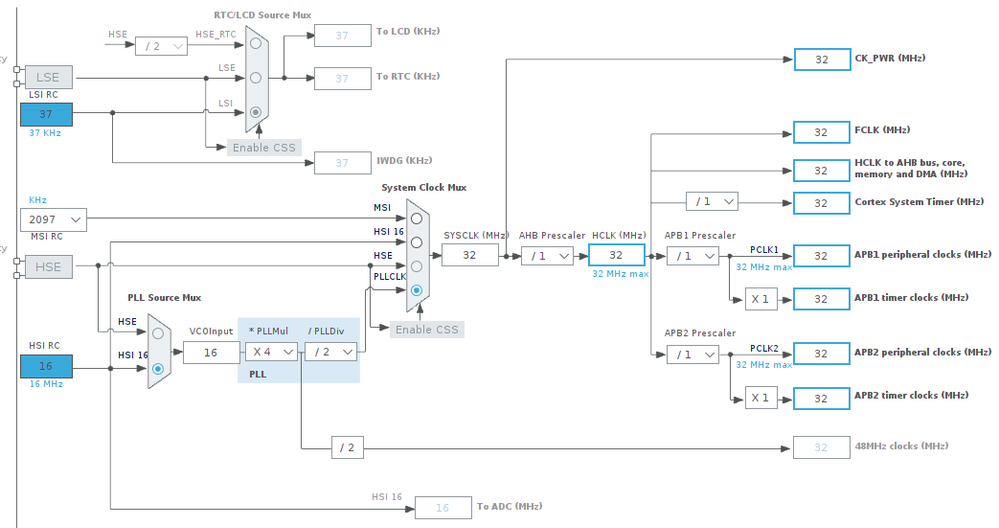This screenshot has width=999, height=528.
Task: Open the APB2 Prescaler dropdown
Action: [693, 354]
